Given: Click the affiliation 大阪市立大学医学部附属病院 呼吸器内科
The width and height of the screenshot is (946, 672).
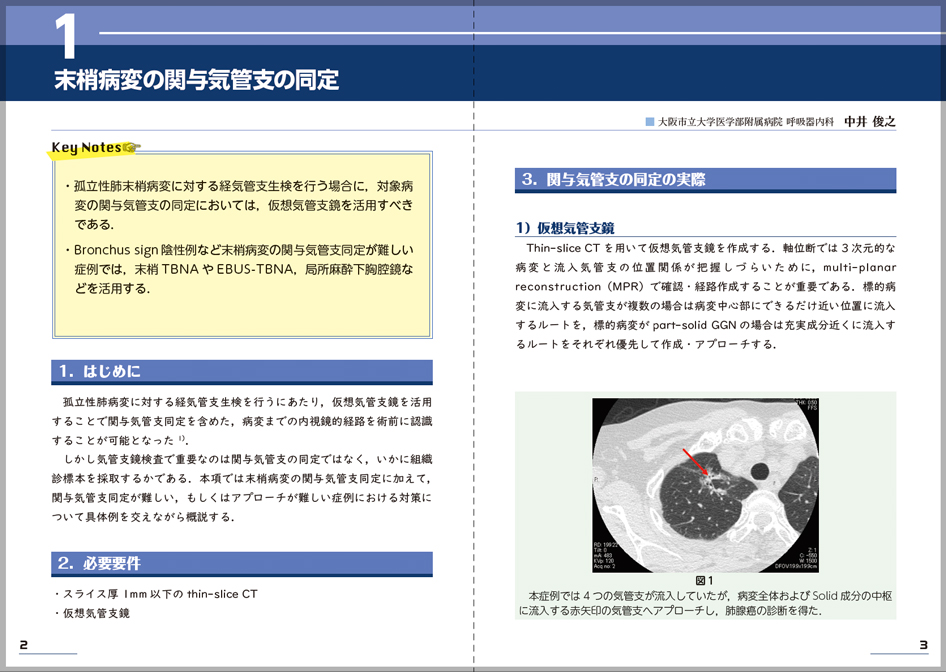Looking at the screenshot, I should (x=746, y=122).
